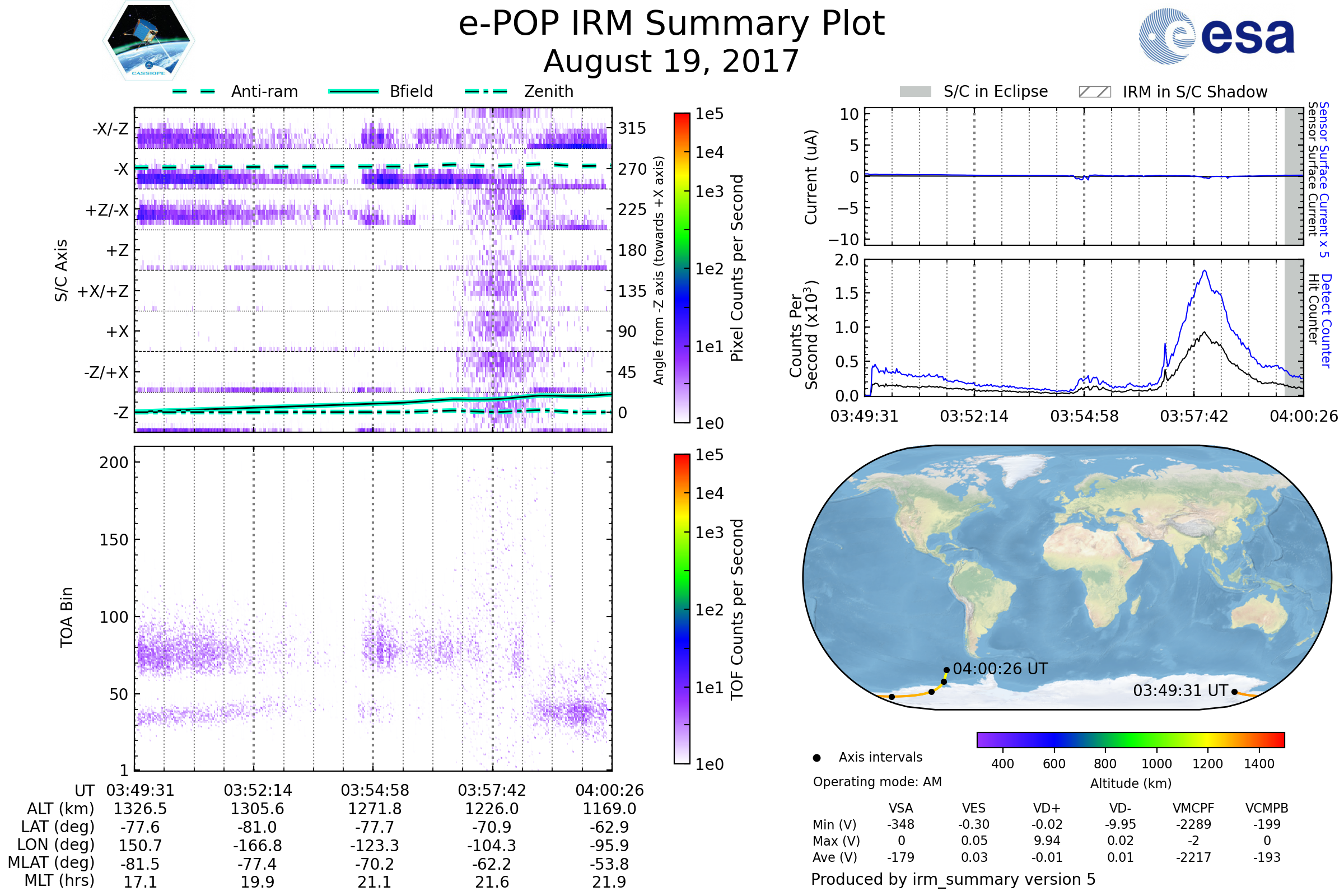1344x896 pixels.
Task: Click the ESA logo
Action: [x=1216, y=36]
